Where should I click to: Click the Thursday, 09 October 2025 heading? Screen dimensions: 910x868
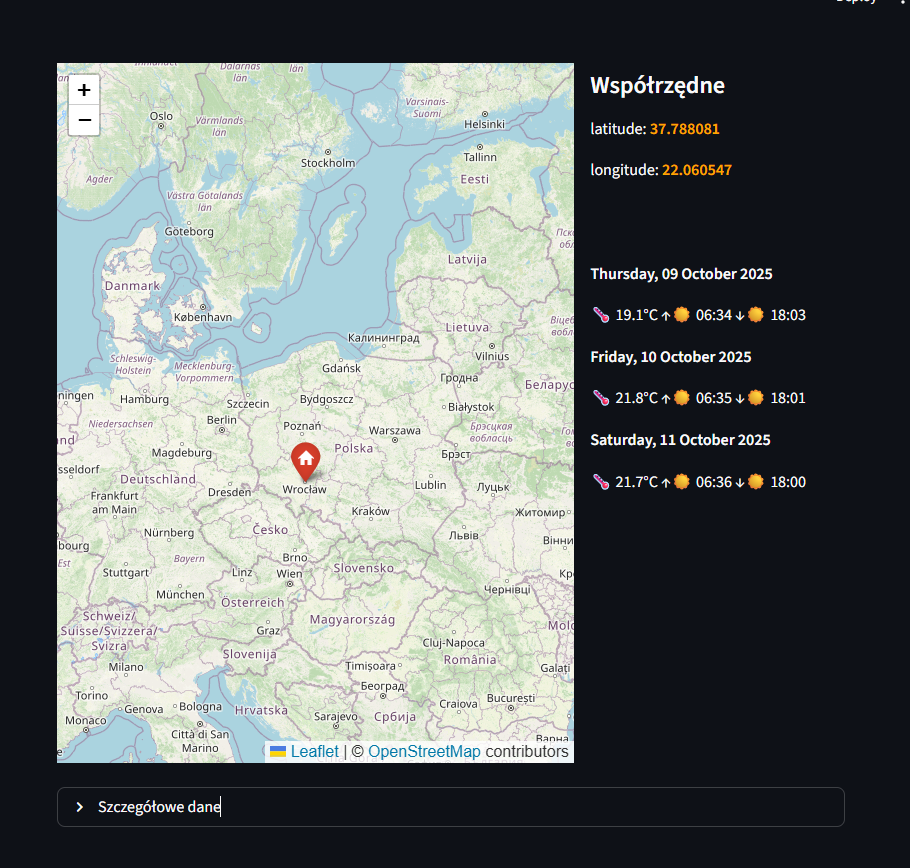[681, 274]
